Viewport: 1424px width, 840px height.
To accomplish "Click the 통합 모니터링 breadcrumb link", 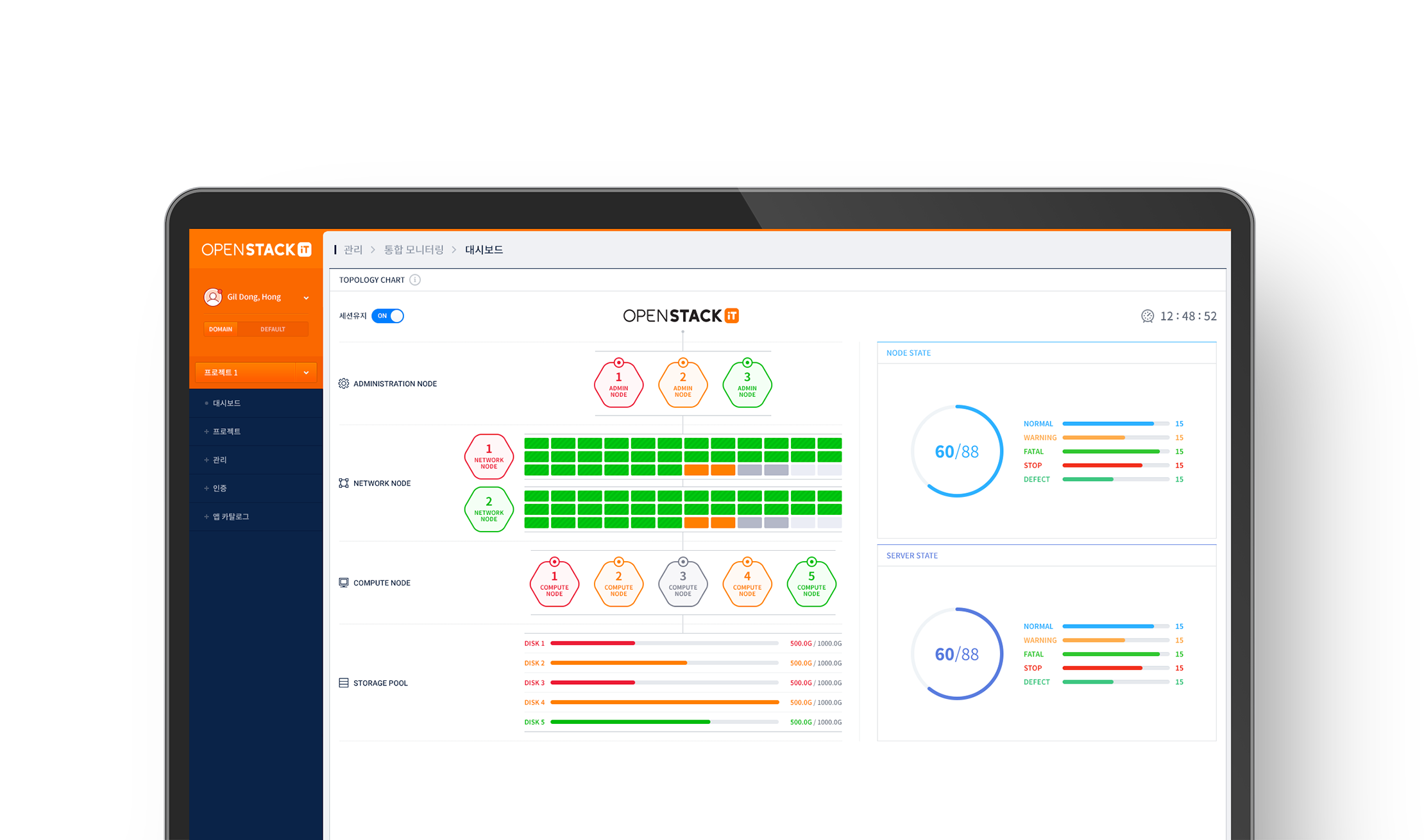I will (x=414, y=249).
